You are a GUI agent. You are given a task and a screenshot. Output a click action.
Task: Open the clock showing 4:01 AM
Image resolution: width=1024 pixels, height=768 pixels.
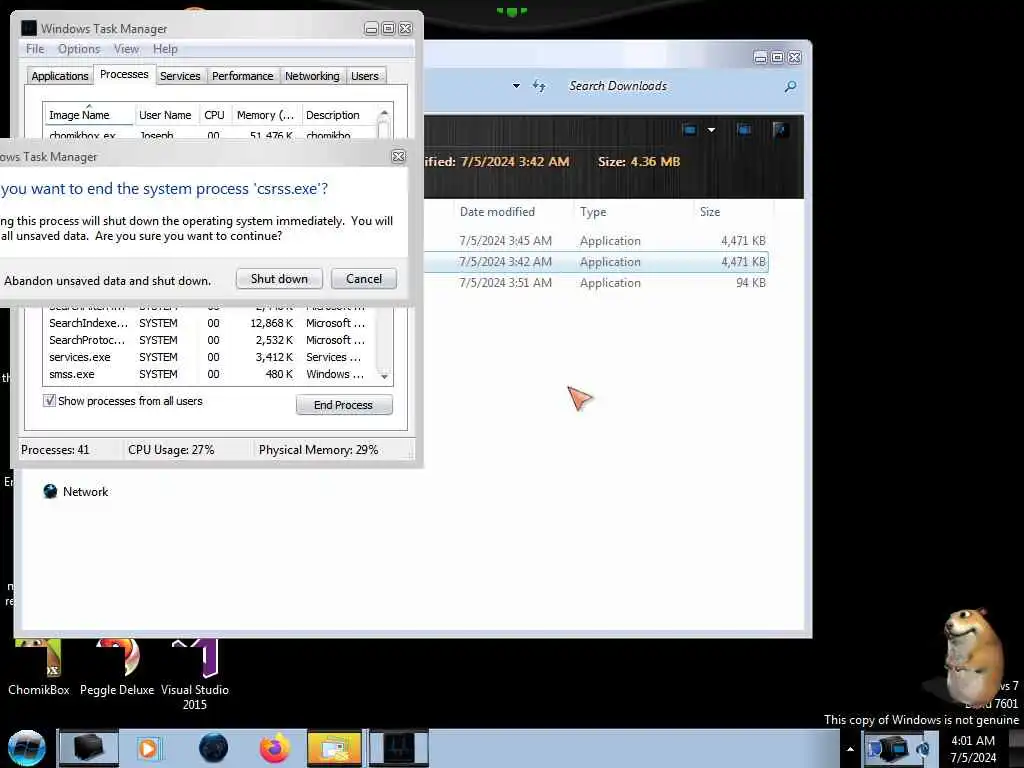(x=973, y=749)
